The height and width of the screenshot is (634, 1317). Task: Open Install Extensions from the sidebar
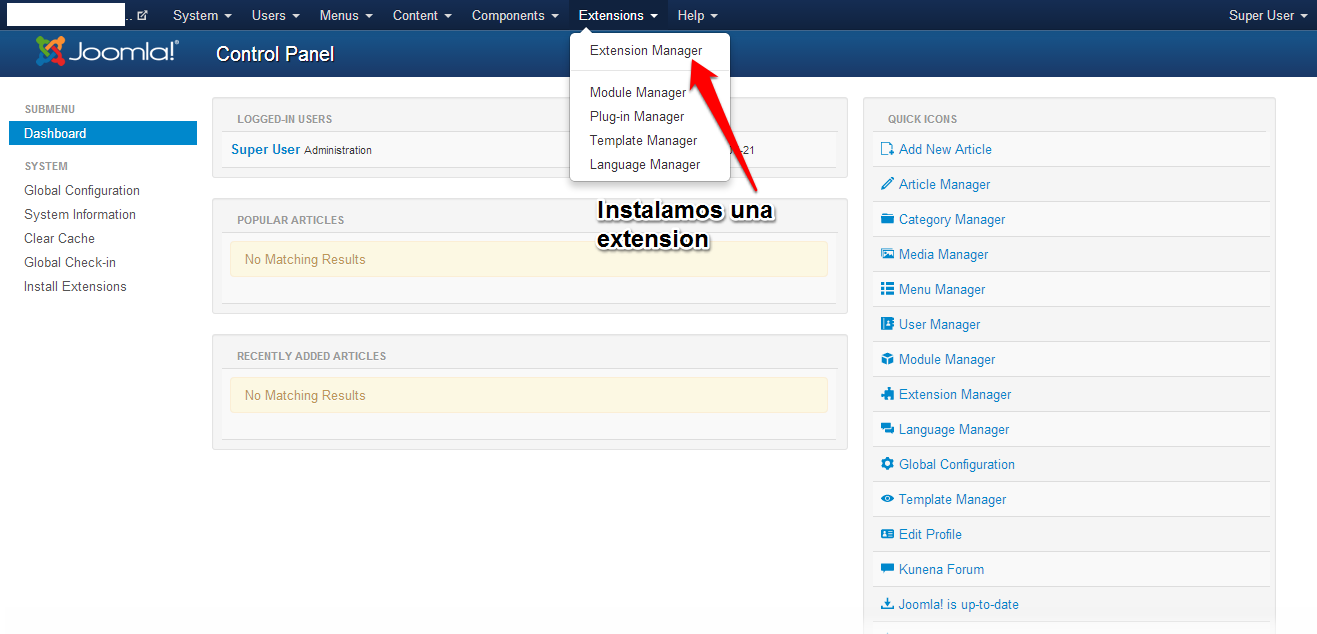(75, 286)
